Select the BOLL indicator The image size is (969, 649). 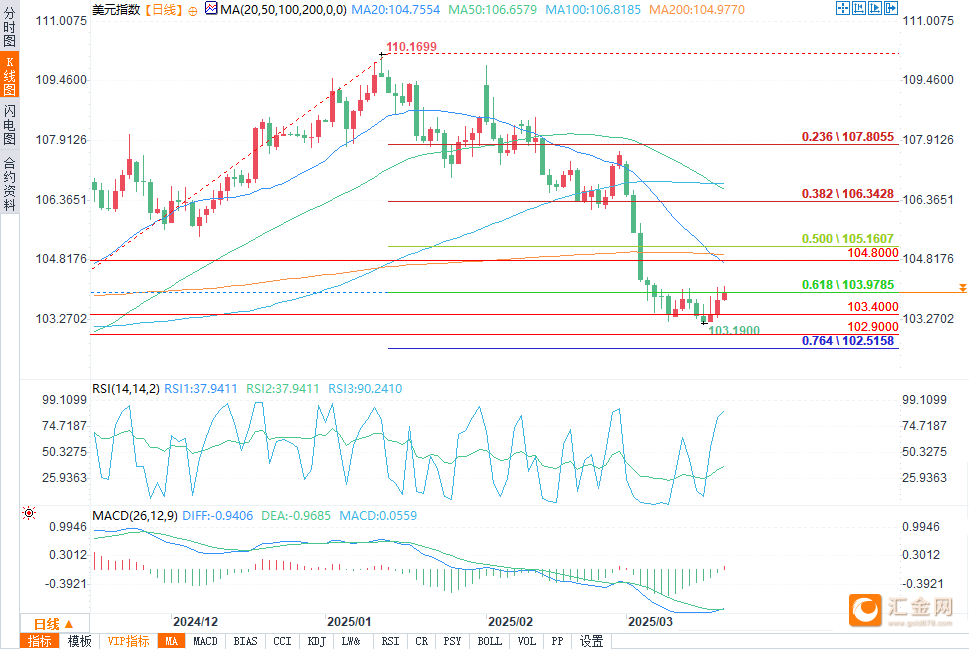click(x=489, y=641)
